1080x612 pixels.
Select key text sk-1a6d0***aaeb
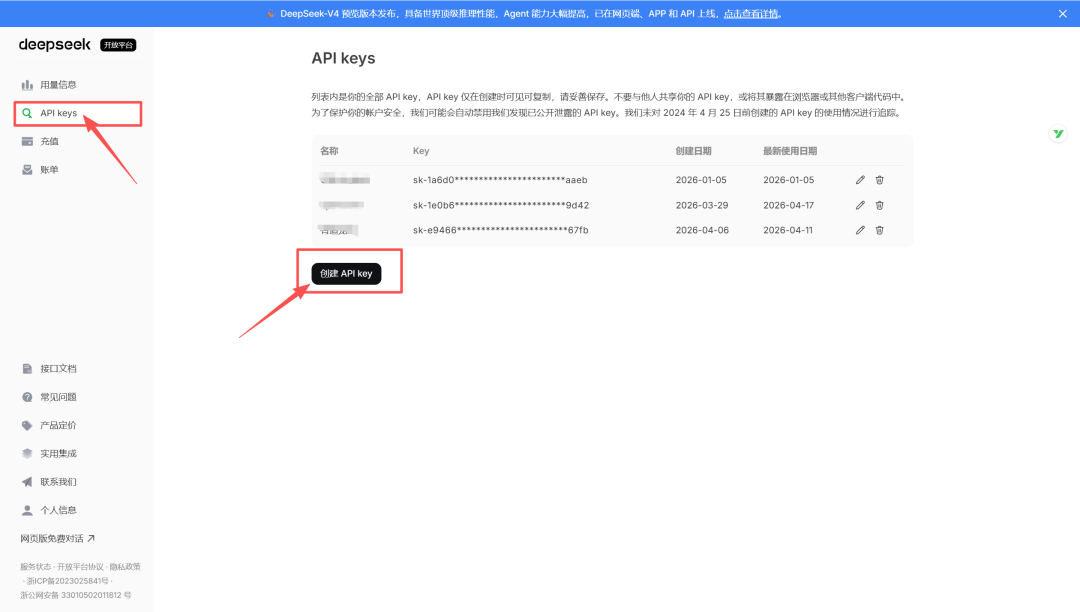click(500, 180)
